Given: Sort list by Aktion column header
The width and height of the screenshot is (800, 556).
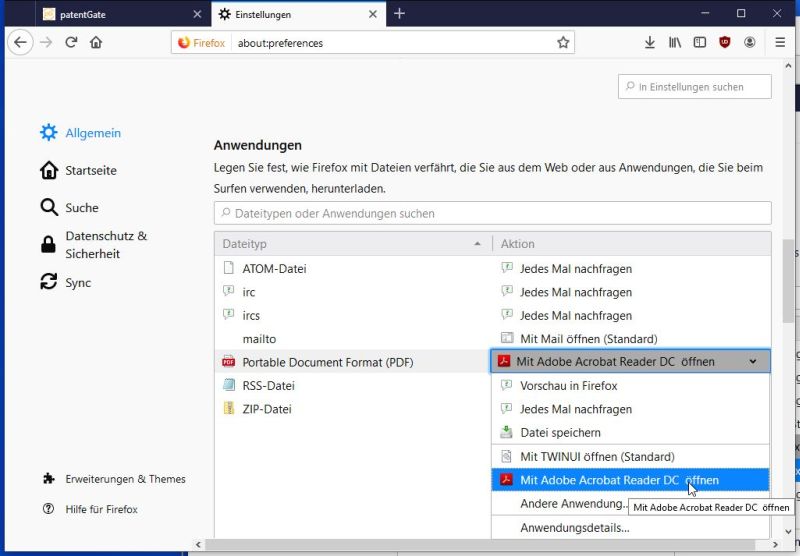Looking at the screenshot, I should [632, 244].
